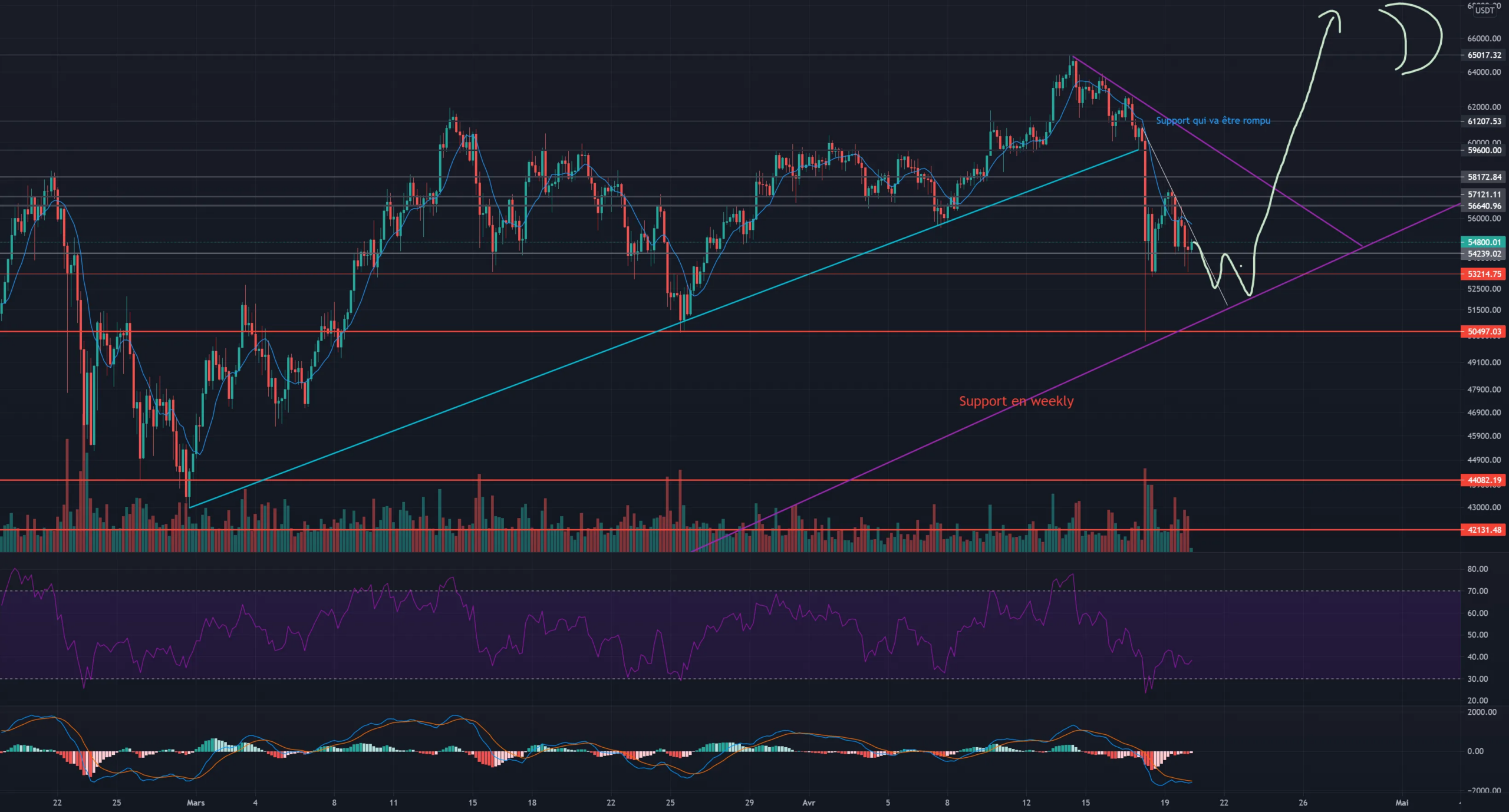The image size is (1509, 812).
Task: Click the 51500.00 price axis value
Action: tap(1484, 310)
